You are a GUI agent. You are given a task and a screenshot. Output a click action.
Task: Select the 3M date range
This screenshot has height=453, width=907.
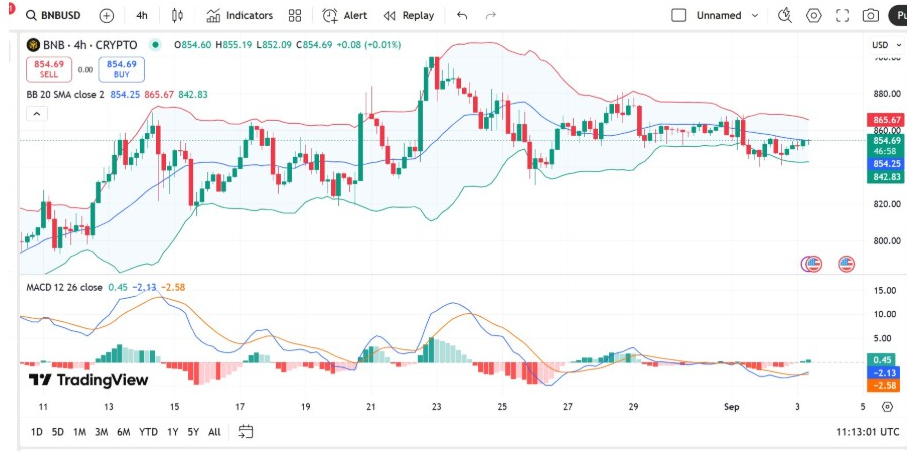point(101,432)
